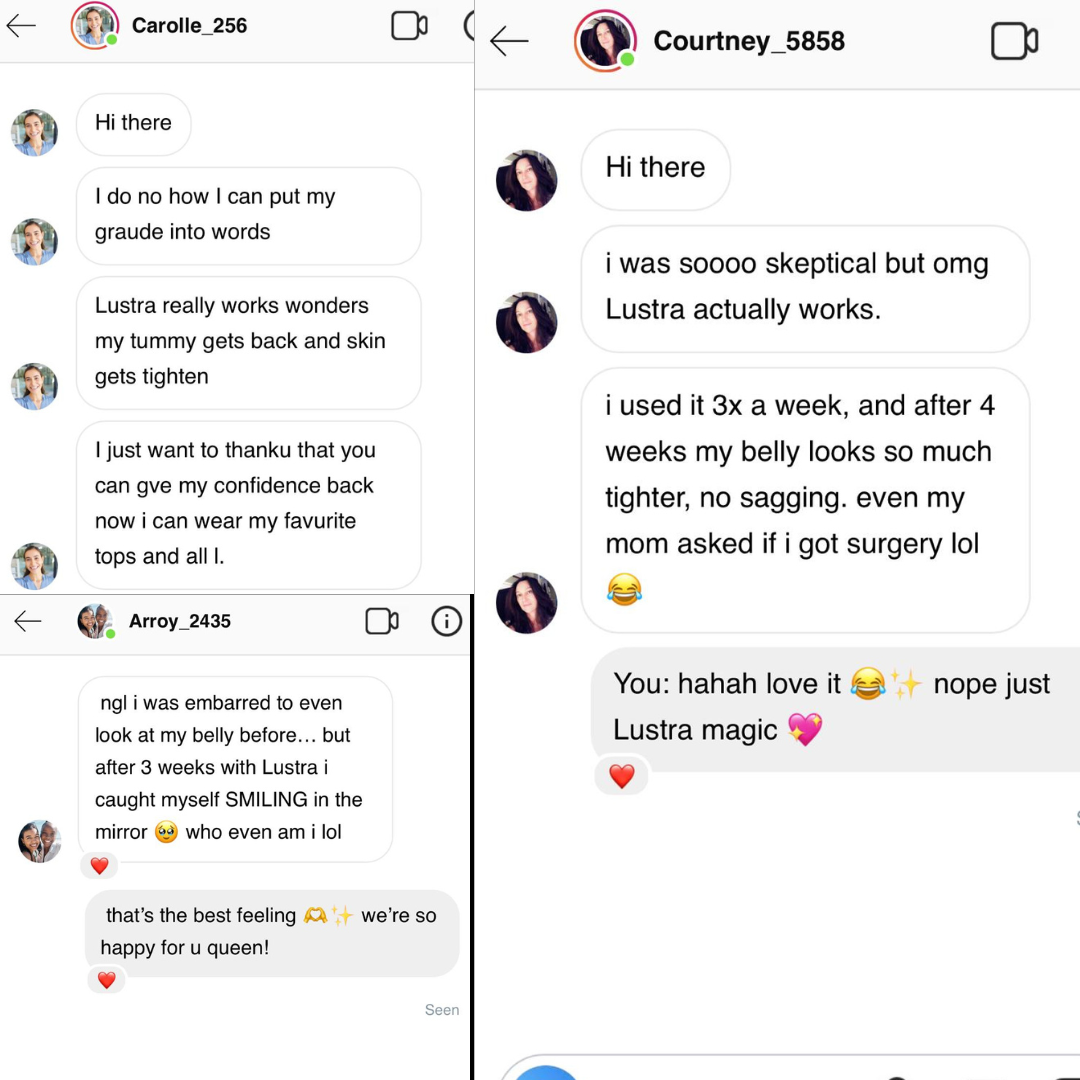The width and height of the screenshot is (1080, 1080).
Task: Tap heart reaction under 'Lustra magic' reply
Action: pyautogui.click(x=621, y=776)
